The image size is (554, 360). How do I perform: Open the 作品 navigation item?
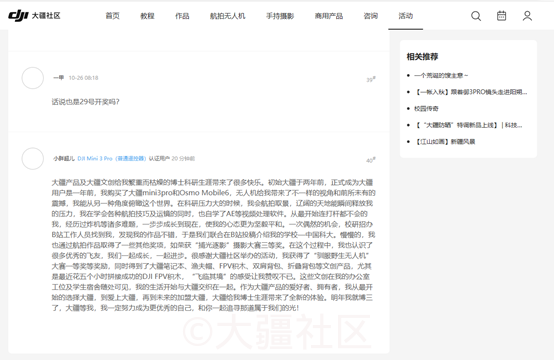click(182, 16)
